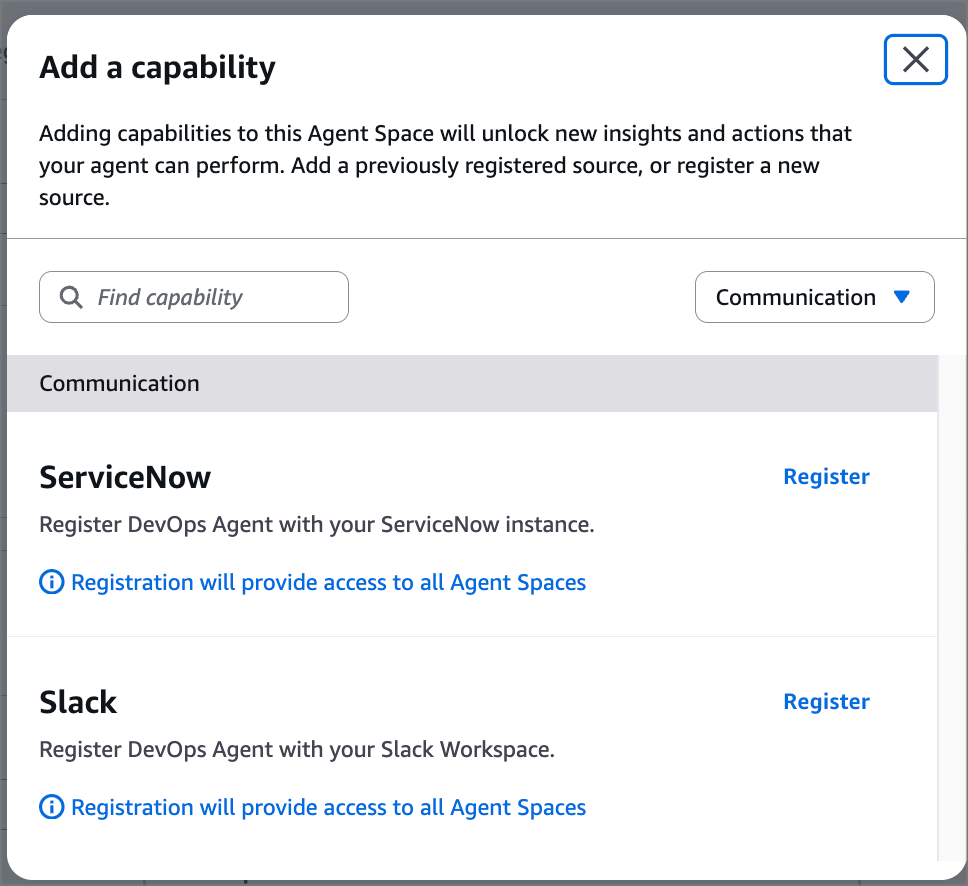Viewport: 968px width, 886px height.
Task: Open Slack's Registration access info link
Action: [328, 807]
